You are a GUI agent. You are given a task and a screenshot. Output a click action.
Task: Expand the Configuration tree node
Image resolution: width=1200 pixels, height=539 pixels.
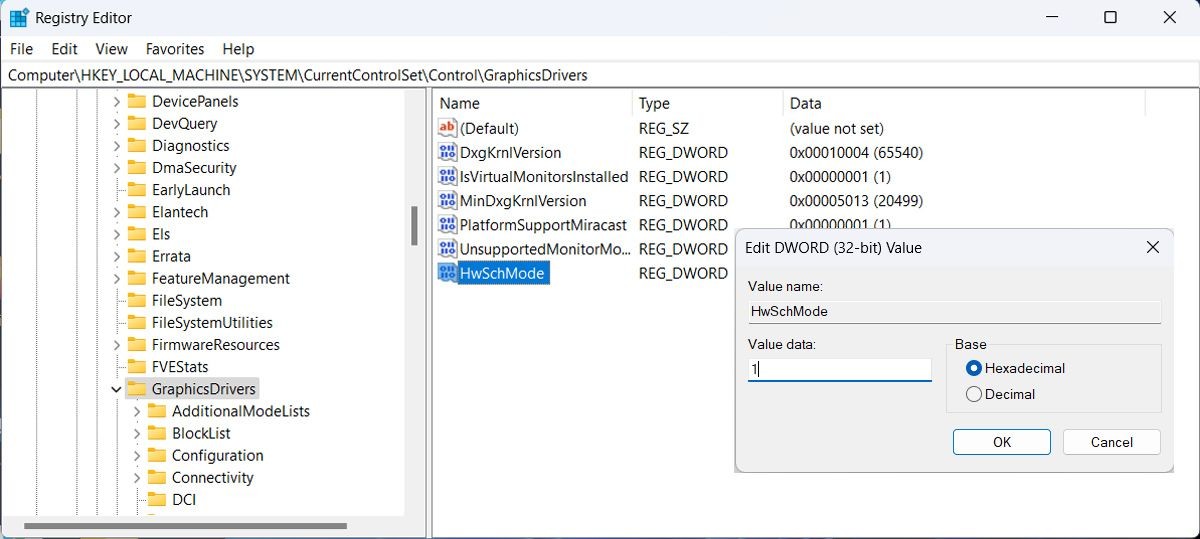(x=136, y=455)
